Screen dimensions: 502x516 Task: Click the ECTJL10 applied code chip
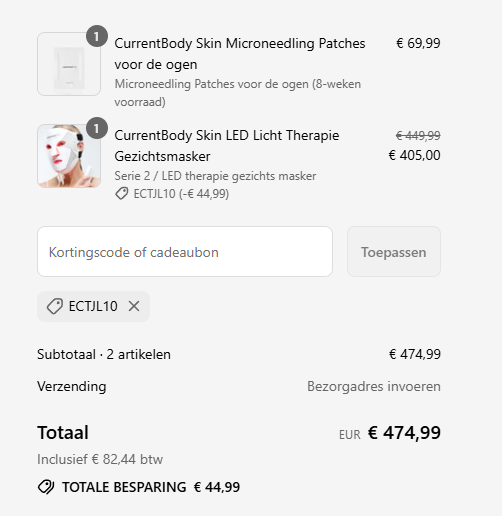tap(93, 306)
